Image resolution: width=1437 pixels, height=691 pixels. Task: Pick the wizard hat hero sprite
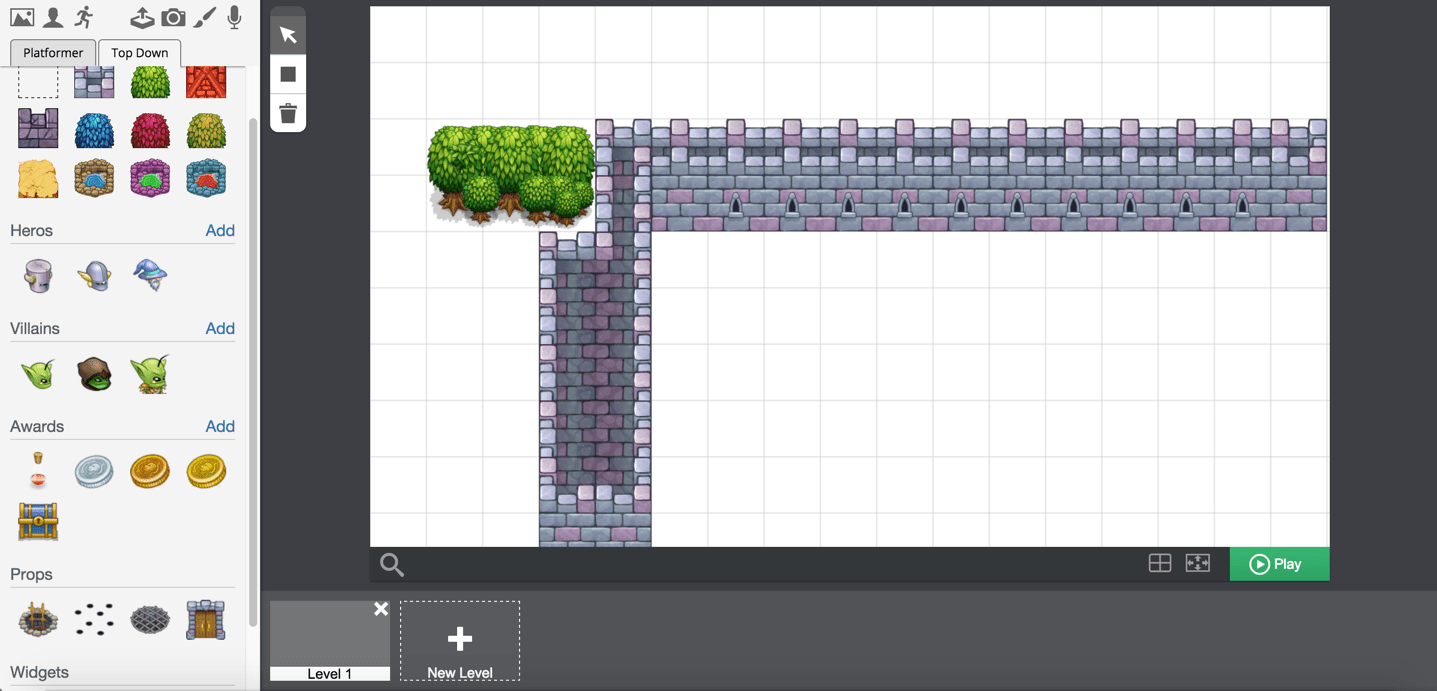(150, 274)
